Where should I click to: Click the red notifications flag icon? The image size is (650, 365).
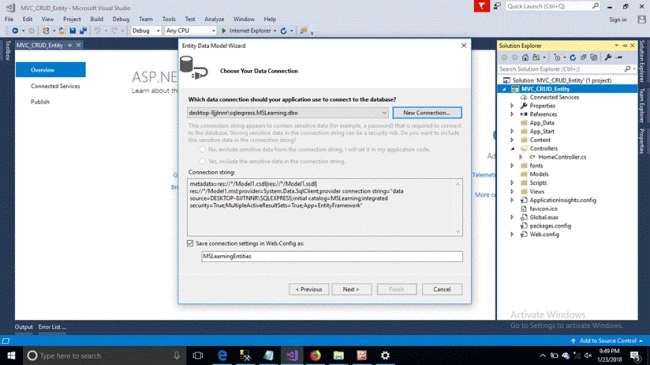coord(482,6)
